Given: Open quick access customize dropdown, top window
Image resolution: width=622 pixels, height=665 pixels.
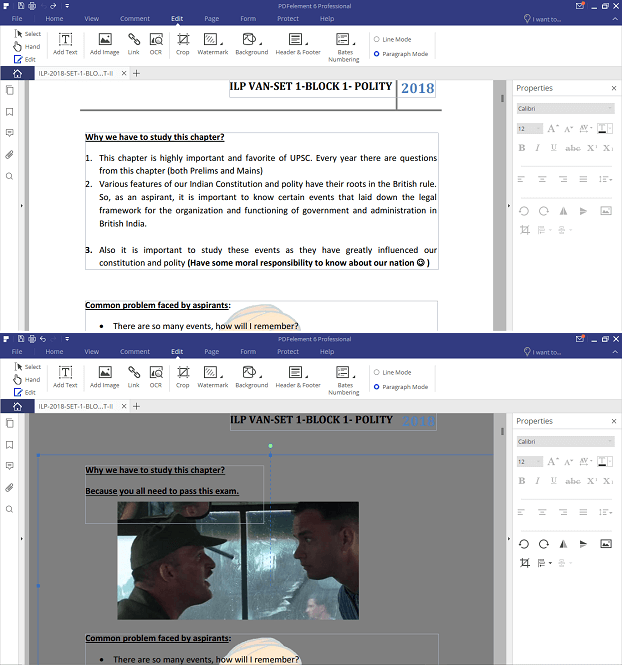Looking at the screenshot, I should [x=67, y=6].
